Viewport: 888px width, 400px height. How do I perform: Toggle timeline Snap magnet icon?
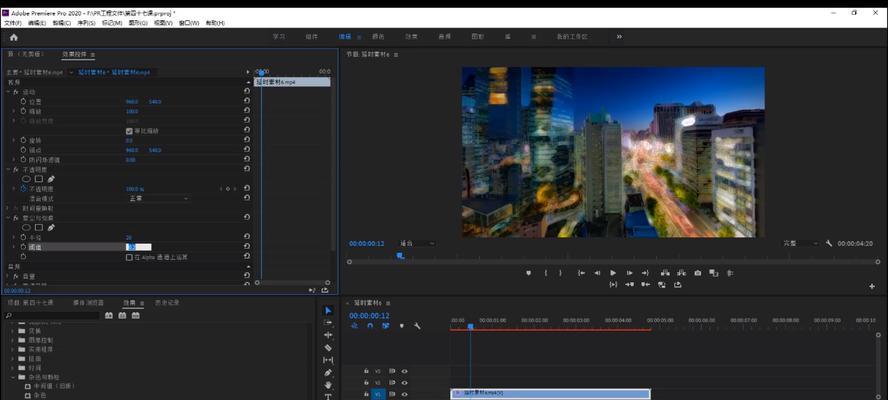370,326
